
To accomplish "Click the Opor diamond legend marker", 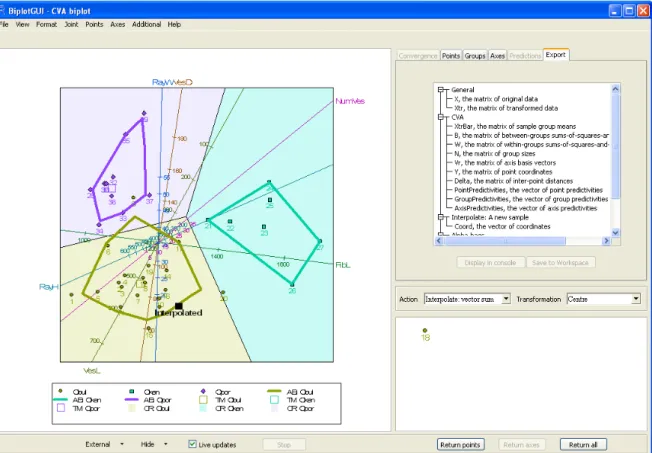I will pos(203,391).
